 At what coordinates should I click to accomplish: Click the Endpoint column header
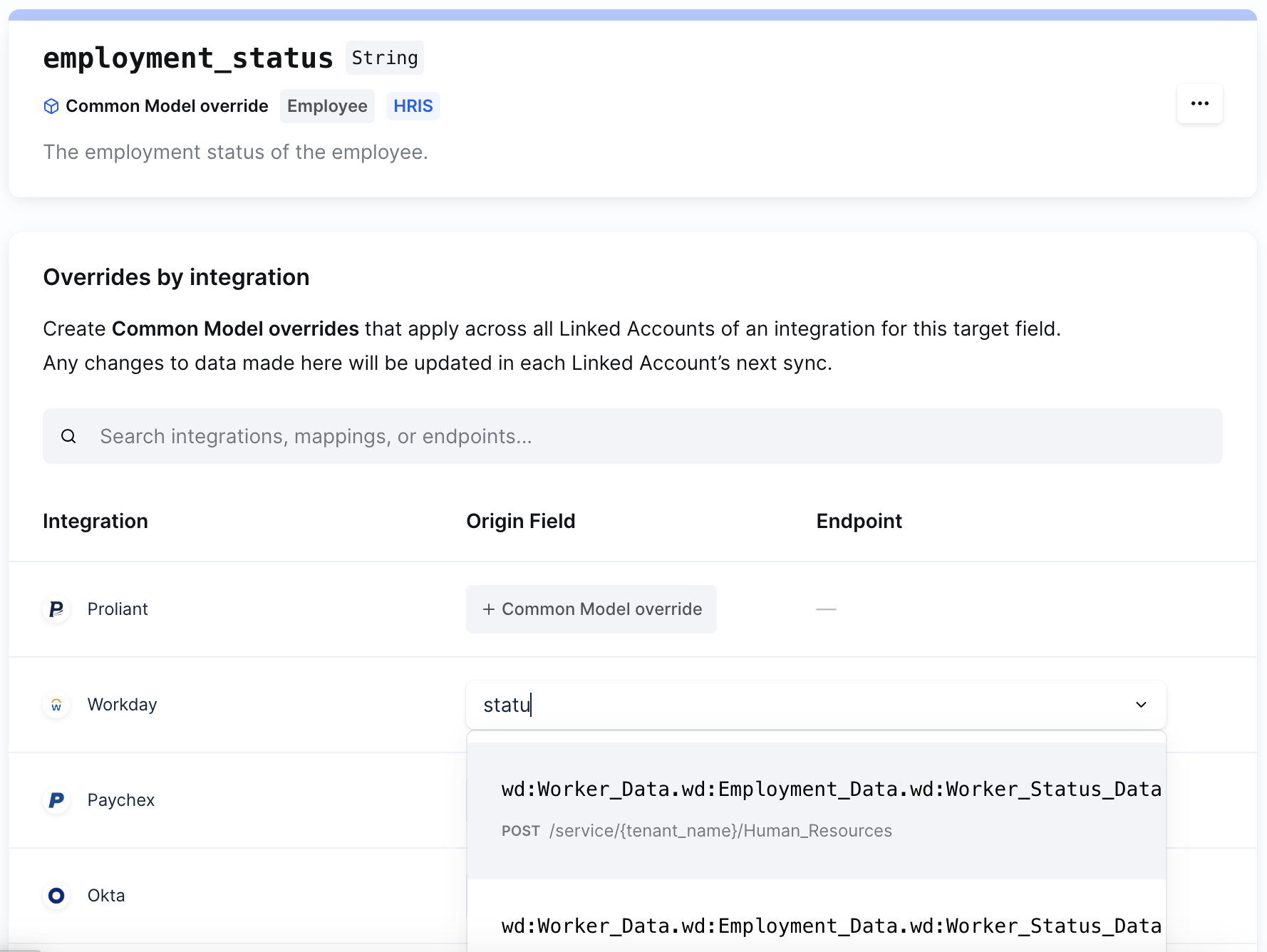[x=859, y=521]
